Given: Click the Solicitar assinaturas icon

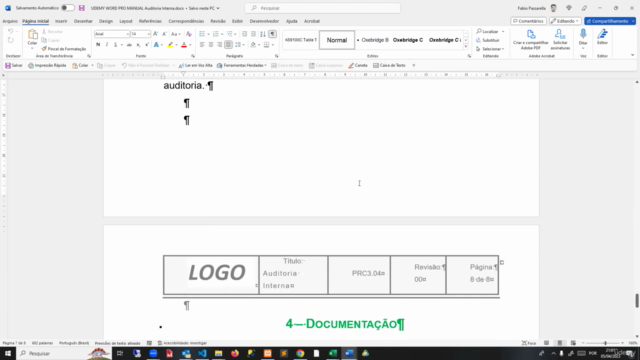Looking at the screenshot, I should (x=560, y=39).
